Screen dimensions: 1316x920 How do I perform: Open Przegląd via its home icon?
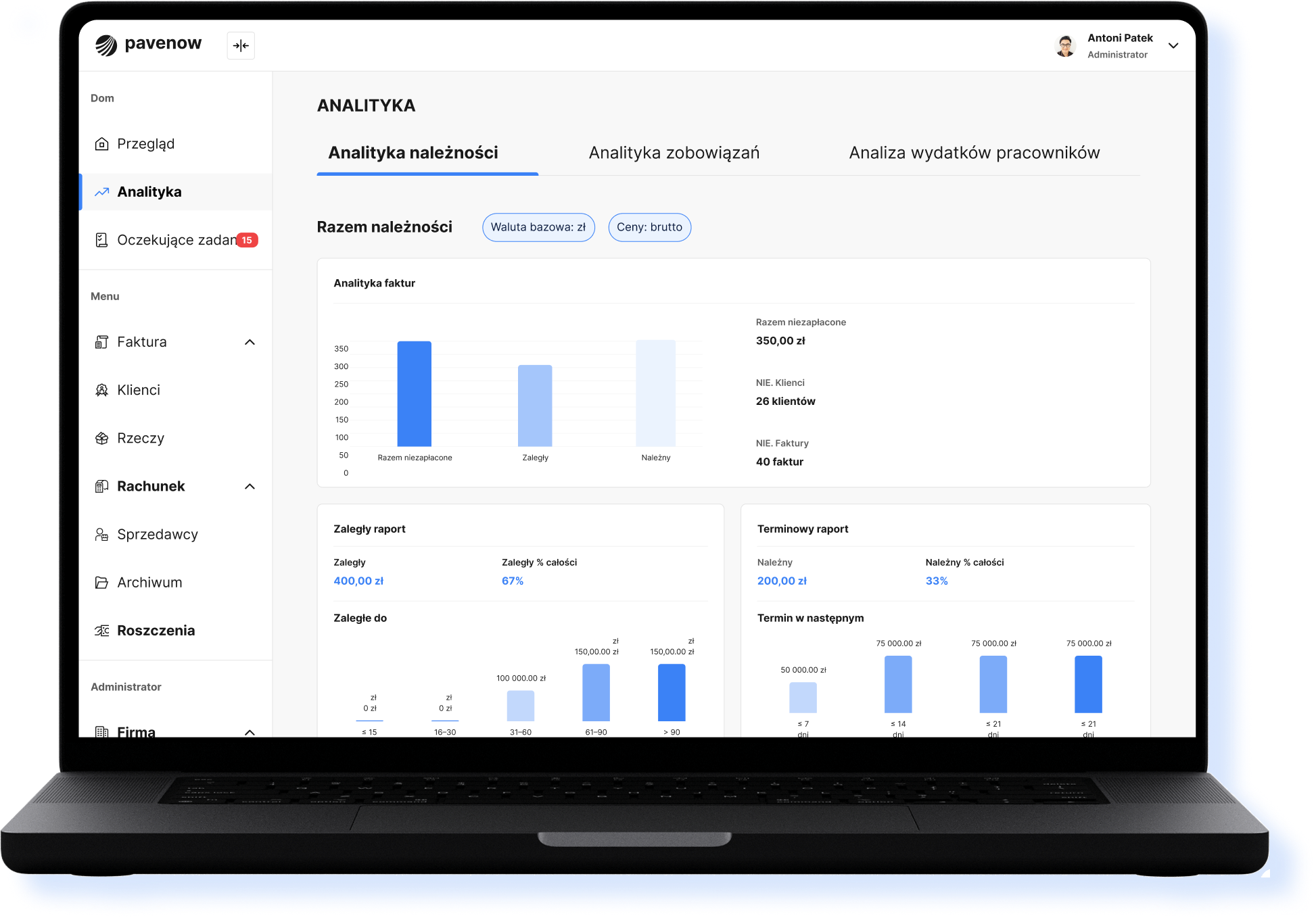[101, 144]
